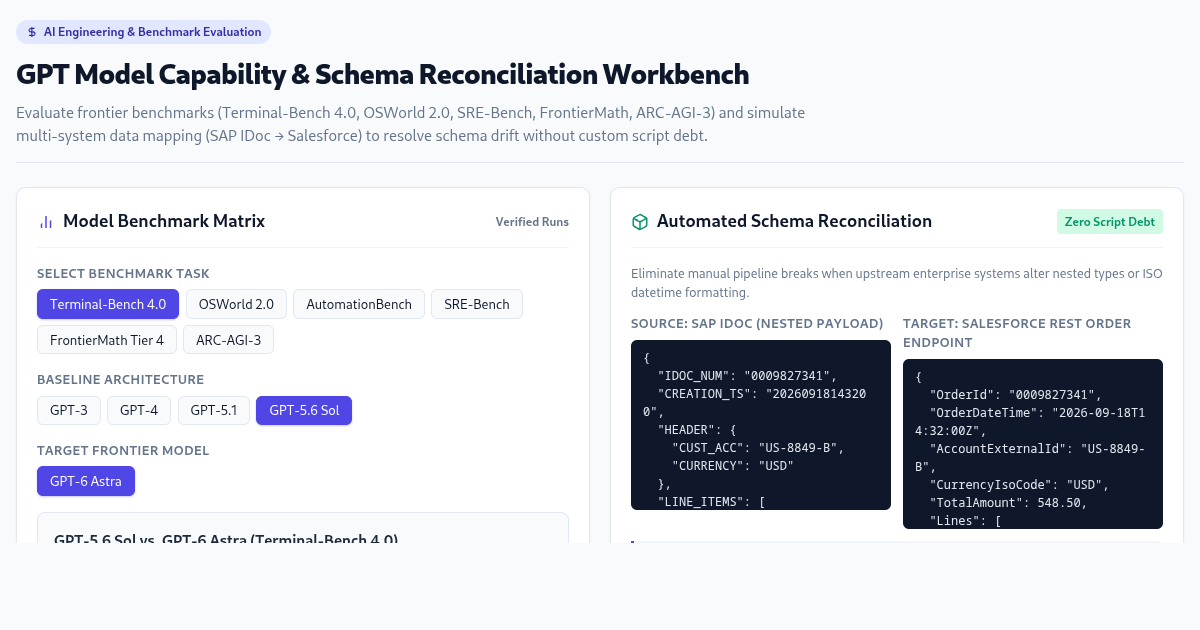Viewport: 1200px width, 630px height.
Task: Pick the SRE-Bench benchmark task
Action: [x=477, y=304]
